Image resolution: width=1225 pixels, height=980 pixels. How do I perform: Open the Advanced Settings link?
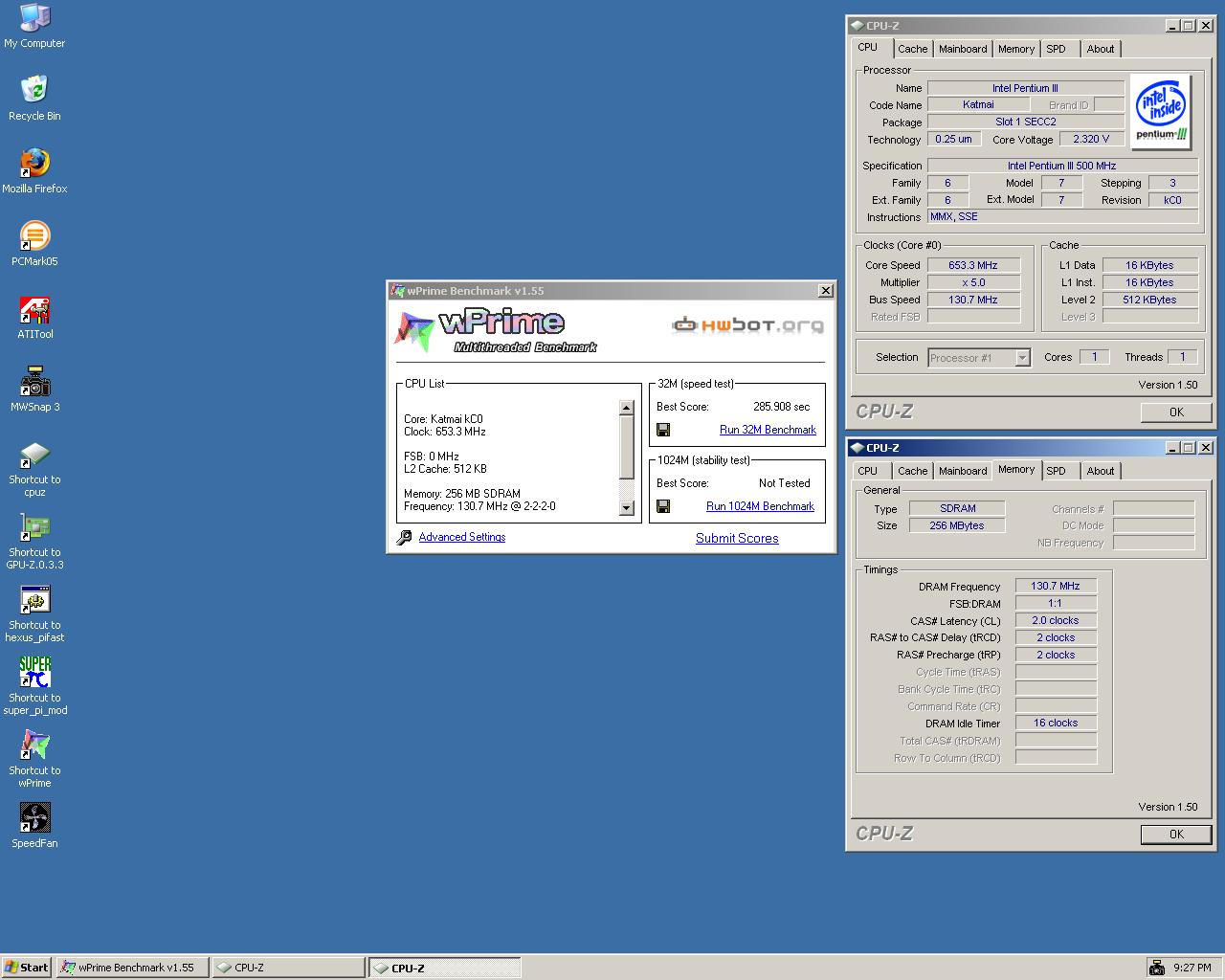coord(462,537)
